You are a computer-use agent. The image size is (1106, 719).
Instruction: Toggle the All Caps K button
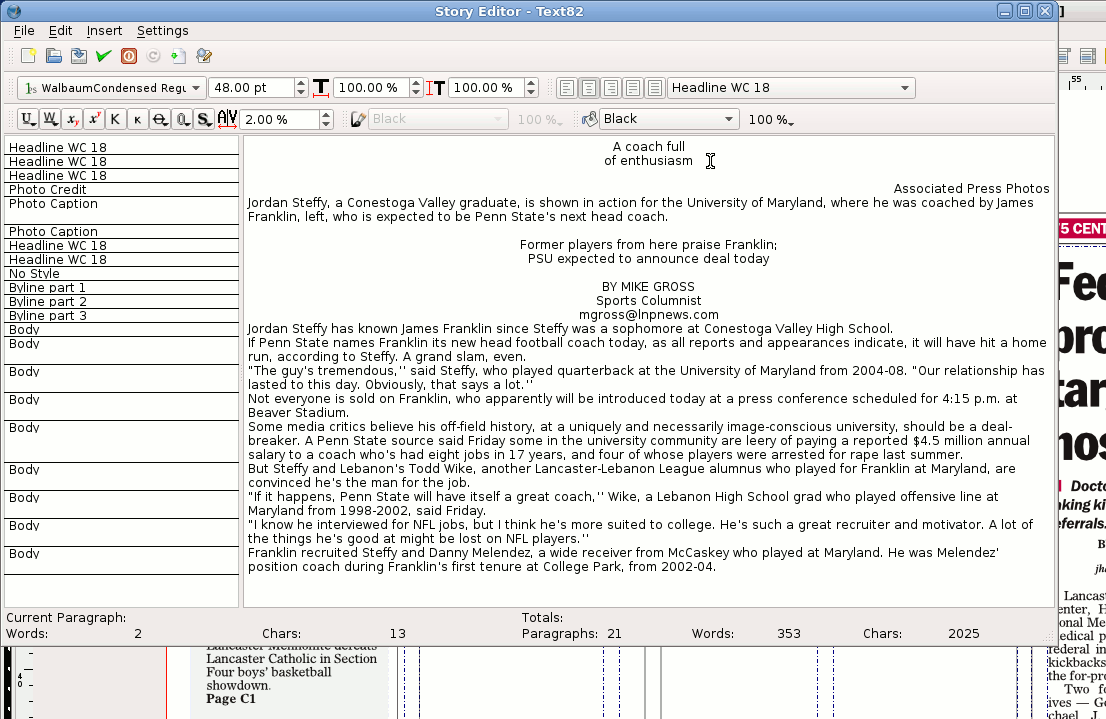coord(116,119)
